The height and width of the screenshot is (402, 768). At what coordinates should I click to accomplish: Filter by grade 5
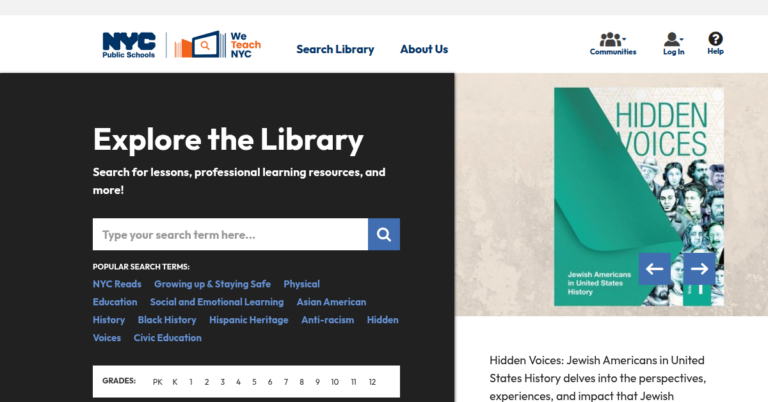(254, 382)
